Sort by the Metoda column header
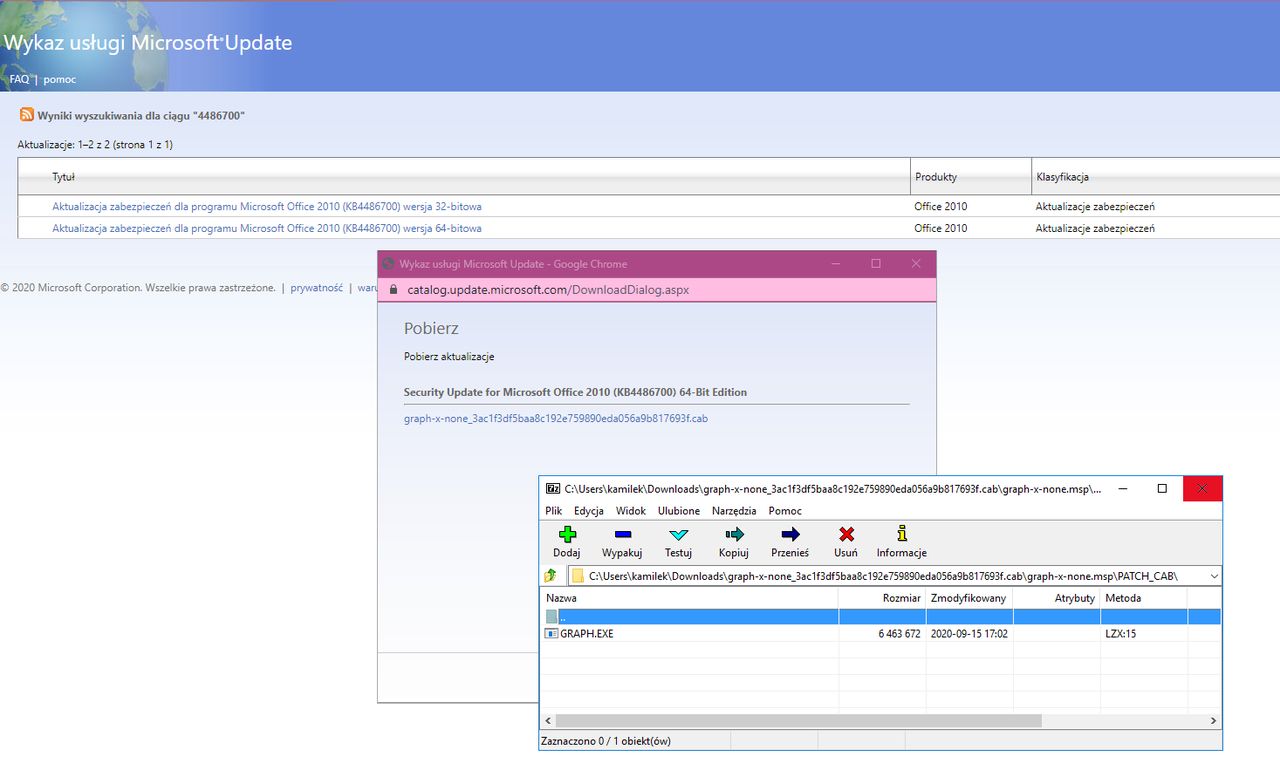Screen dimensions: 1280x770 [1143, 598]
